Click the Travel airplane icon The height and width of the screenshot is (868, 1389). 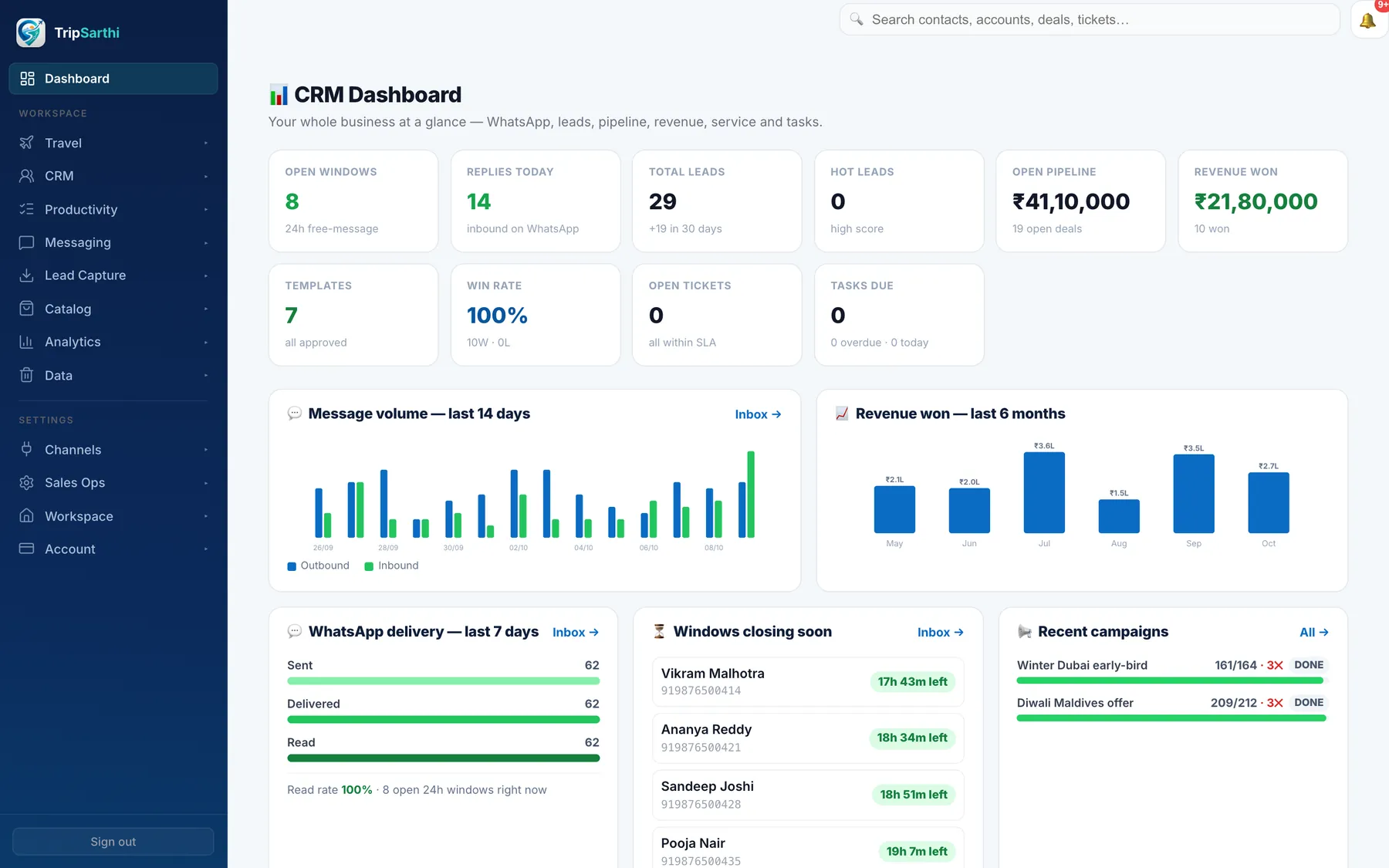(x=26, y=143)
